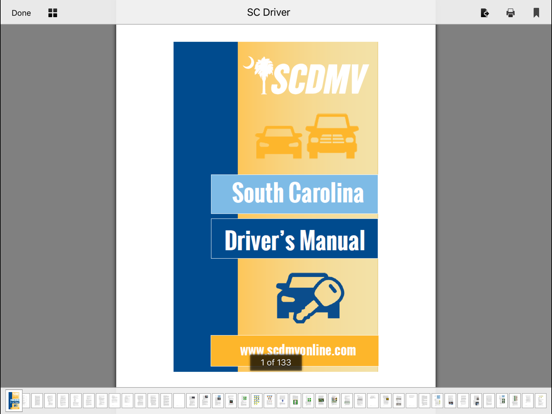
Task: Jump to the last thumbnail in the page strip
Action: (540, 401)
